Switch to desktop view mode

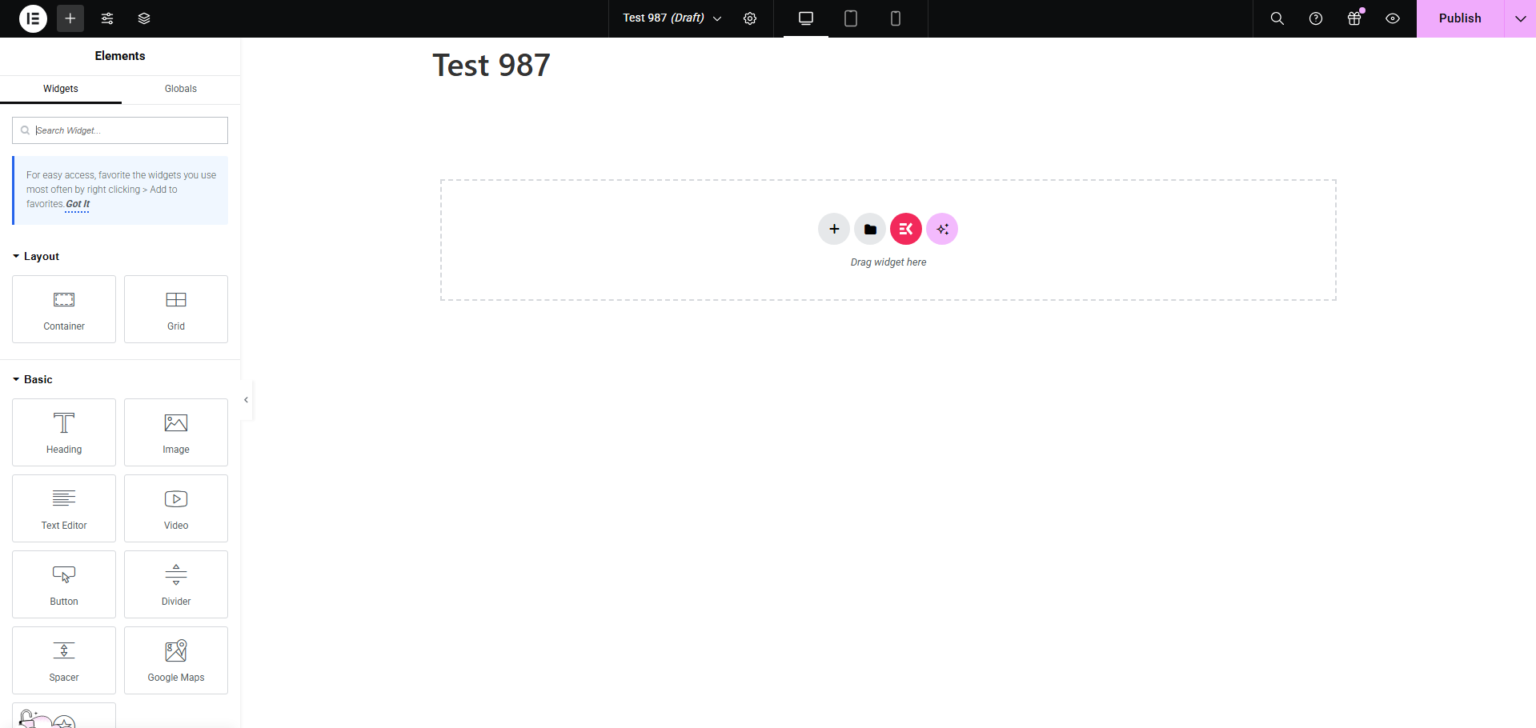click(806, 18)
